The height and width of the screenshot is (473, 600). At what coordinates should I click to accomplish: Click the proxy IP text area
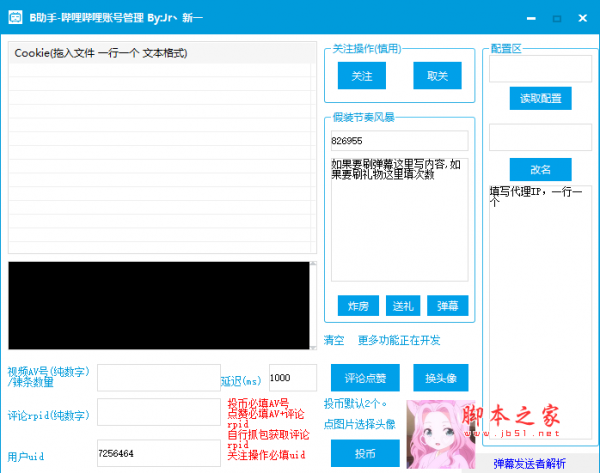[540, 312]
